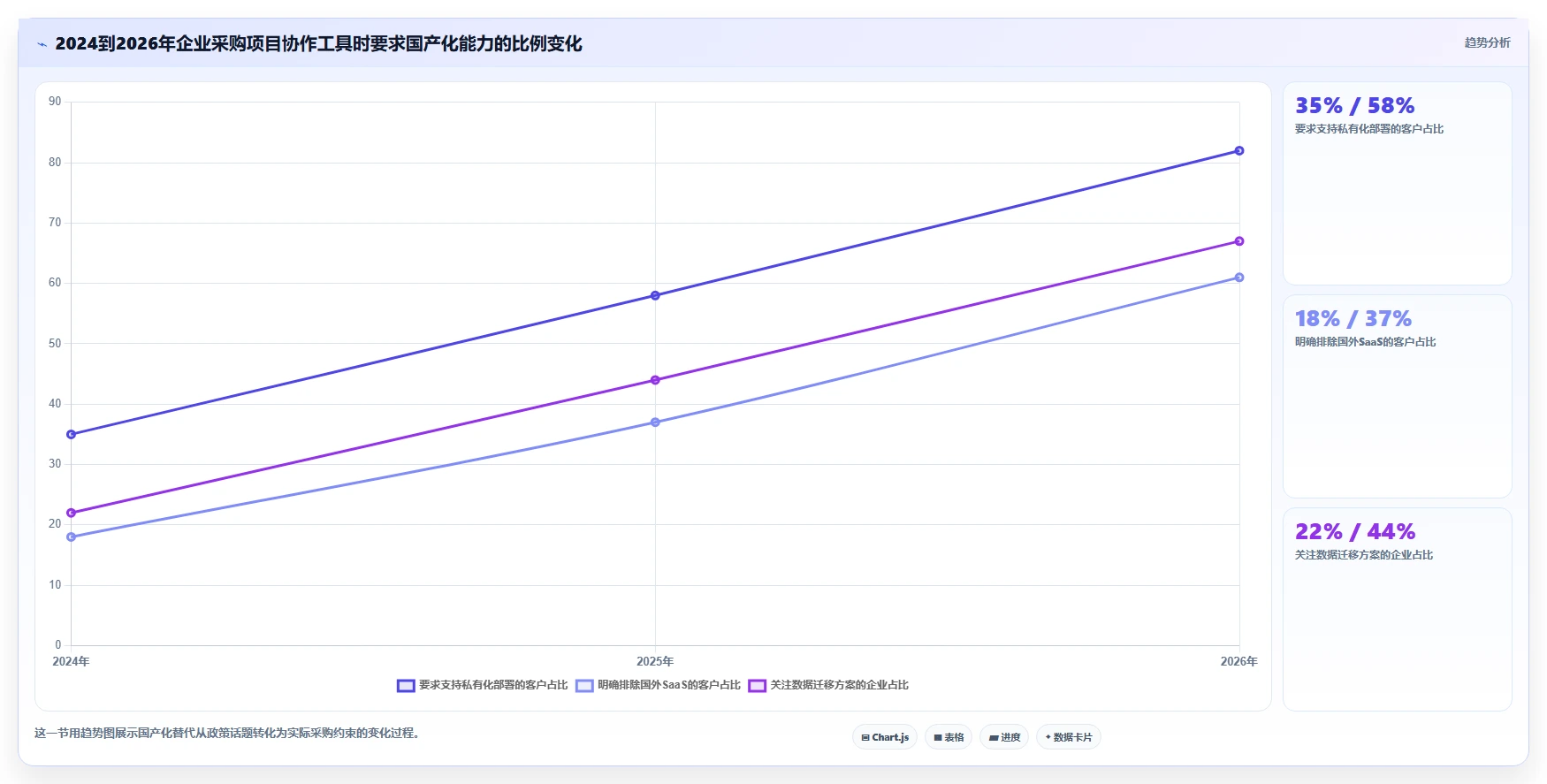Click the y-axis label 90
Screen dimensions: 1547x784
[x=55, y=102]
